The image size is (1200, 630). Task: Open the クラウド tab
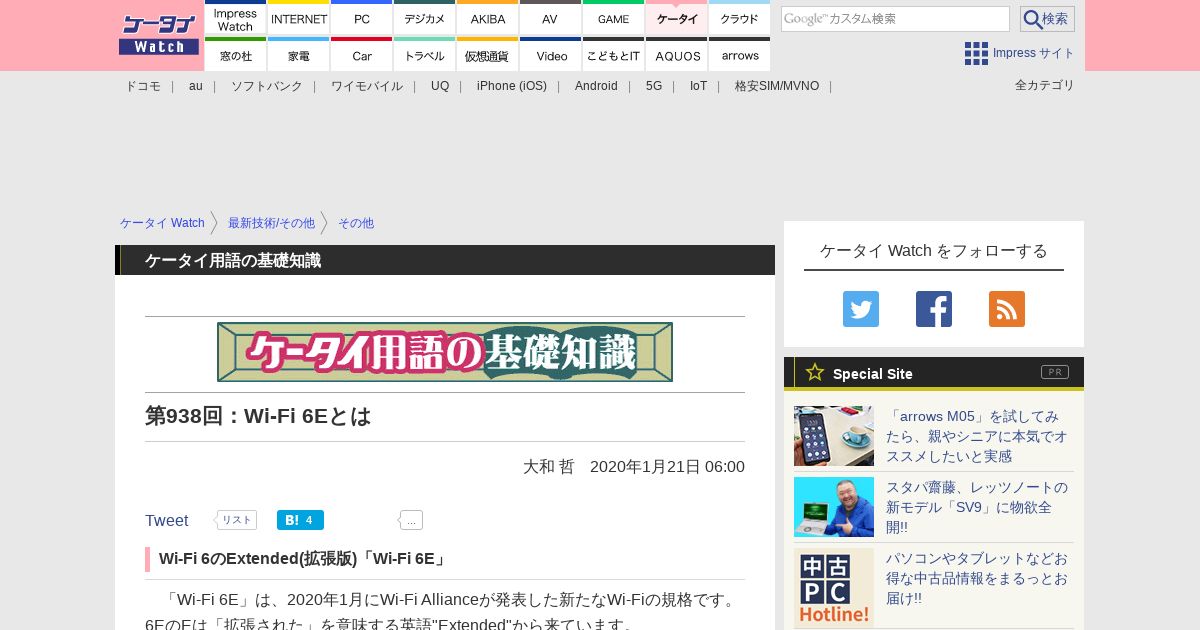740,18
